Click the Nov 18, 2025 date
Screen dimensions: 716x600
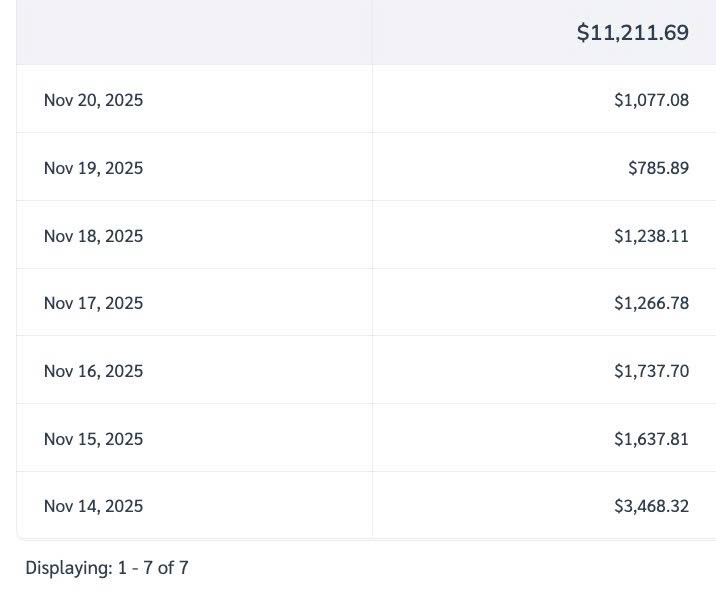[93, 236]
